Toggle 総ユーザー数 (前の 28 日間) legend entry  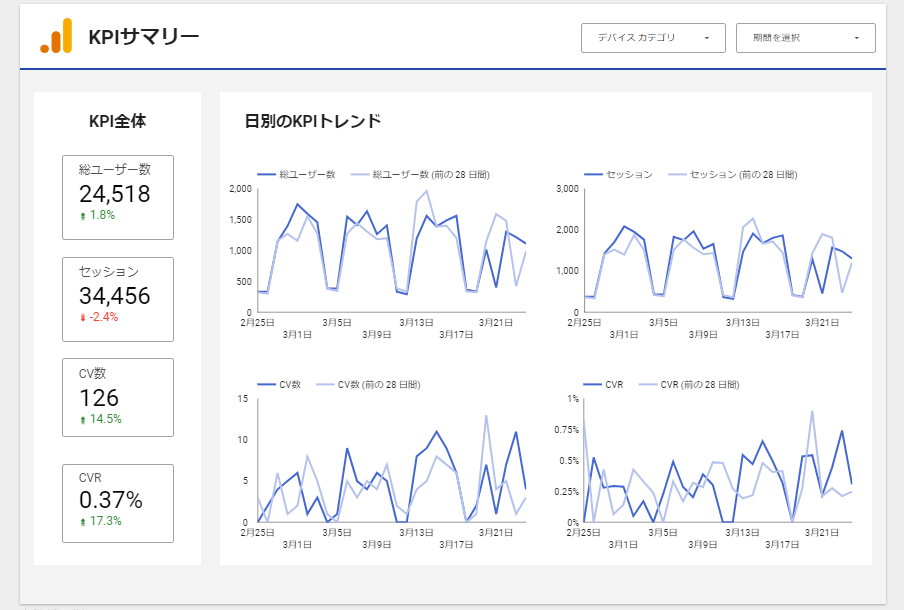tap(429, 174)
